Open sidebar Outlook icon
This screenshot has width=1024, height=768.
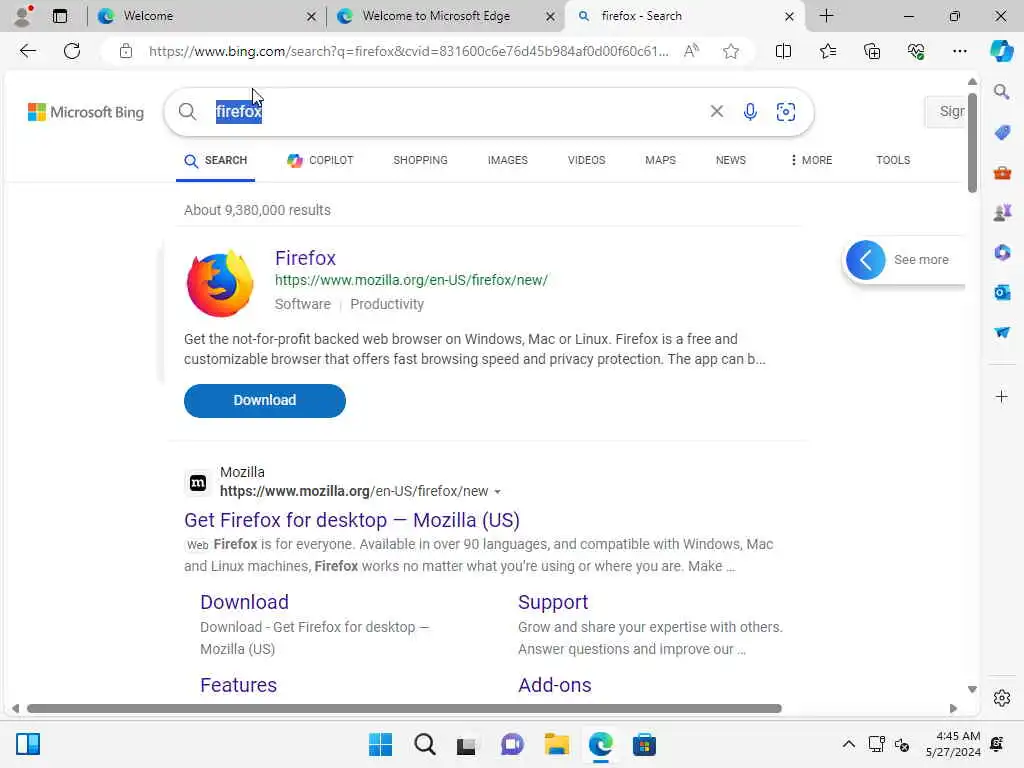(1002, 293)
